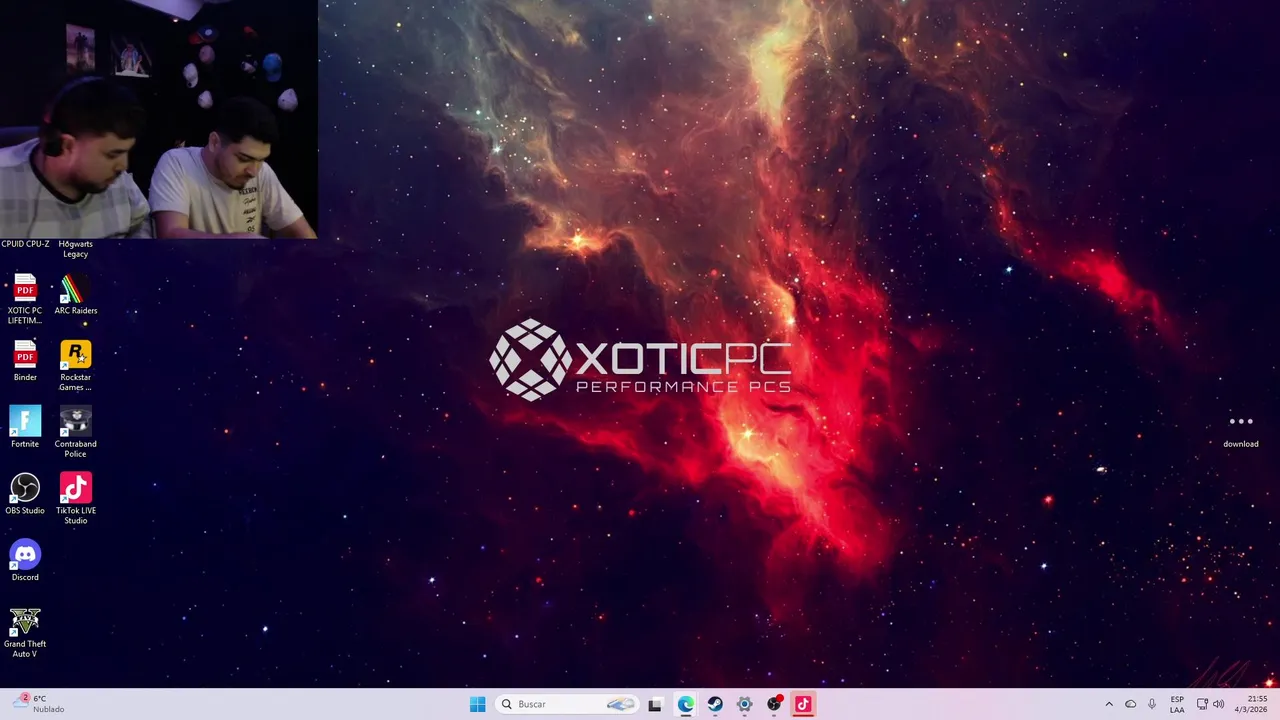Open the volume speaker tray icon
Screen dimensions: 1280x720
1218,704
